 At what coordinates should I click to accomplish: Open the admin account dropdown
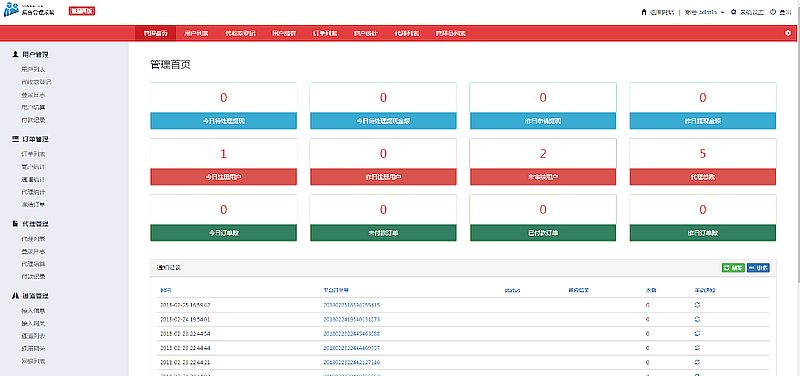click(x=705, y=12)
